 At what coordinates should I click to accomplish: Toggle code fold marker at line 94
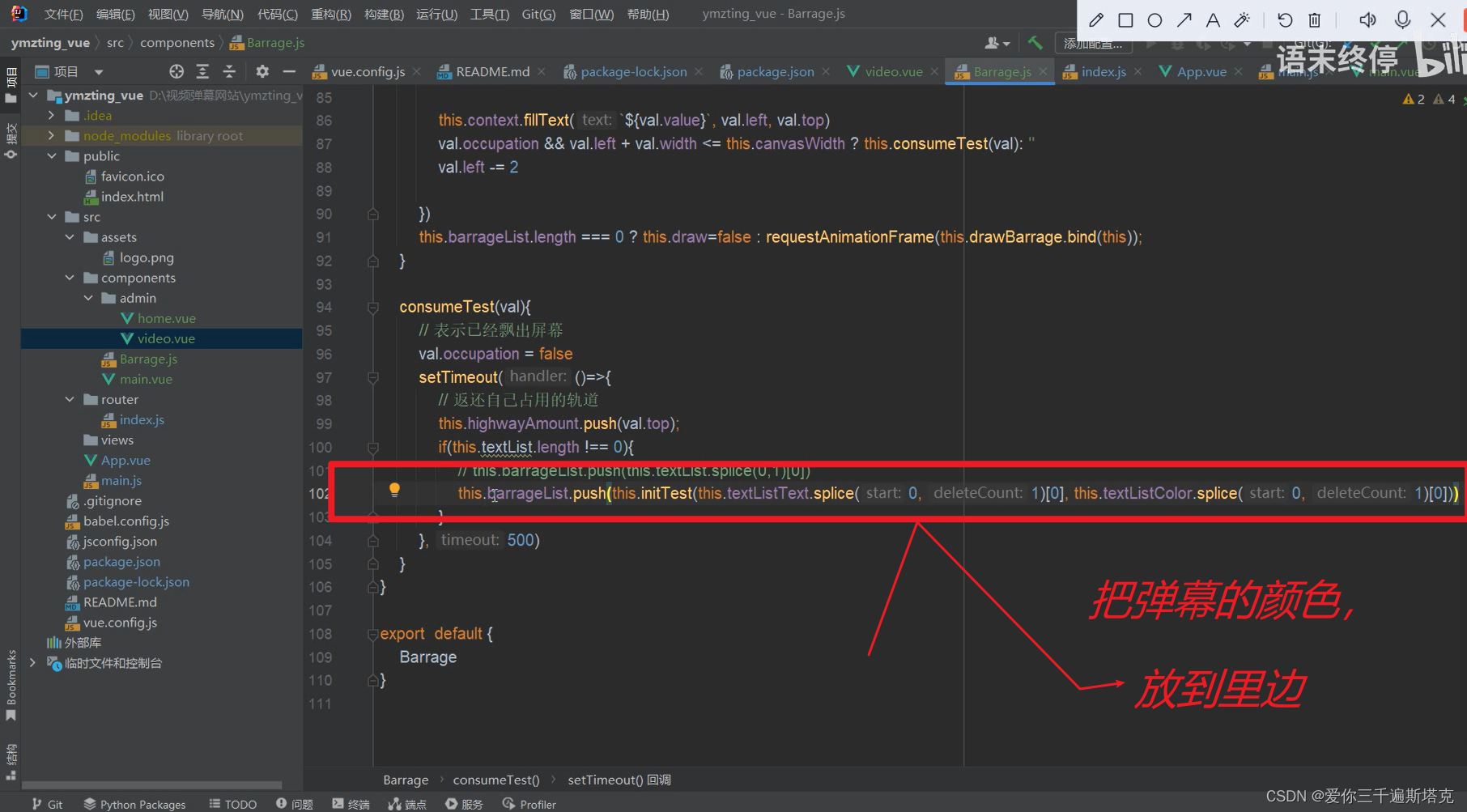pos(373,308)
